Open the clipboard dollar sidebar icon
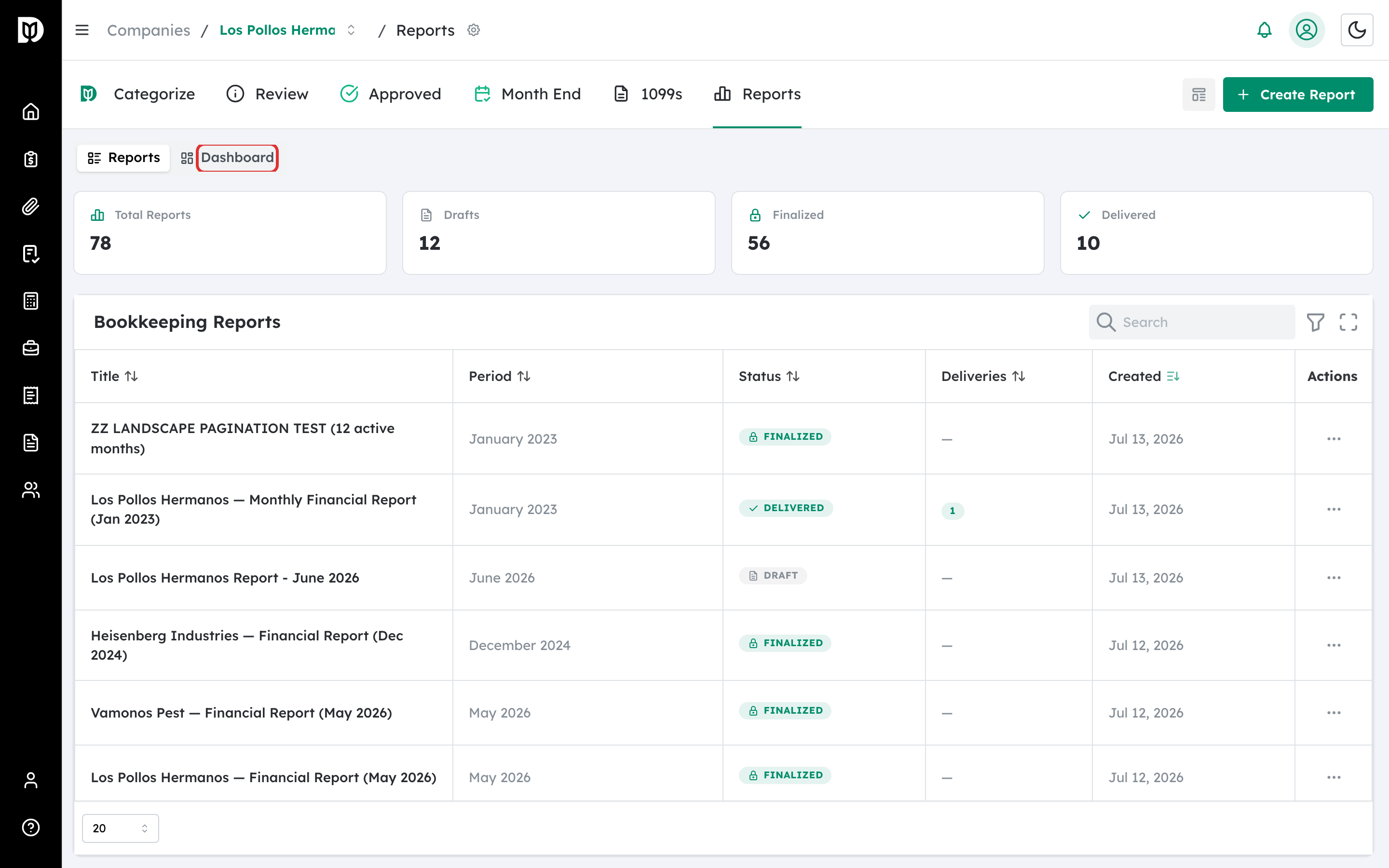Image resolution: width=1389 pixels, height=868 pixels. click(x=30, y=159)
